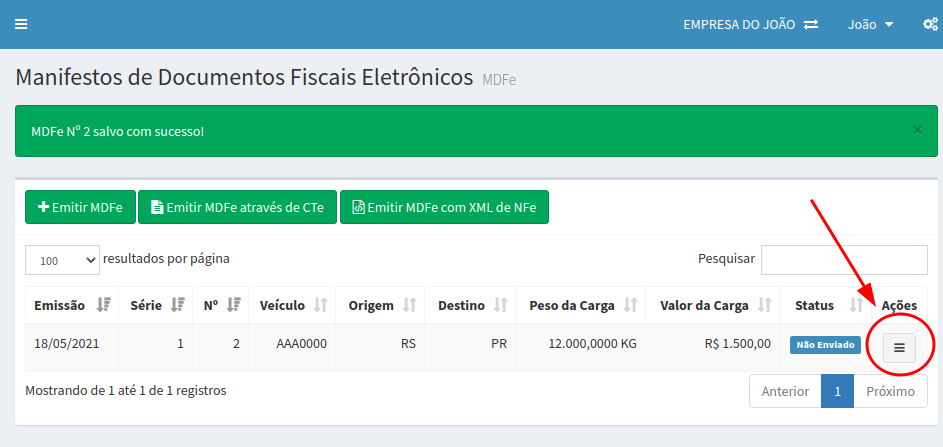
Task: Click Emitir MDFe com XML de NFe
Action: 444,208
